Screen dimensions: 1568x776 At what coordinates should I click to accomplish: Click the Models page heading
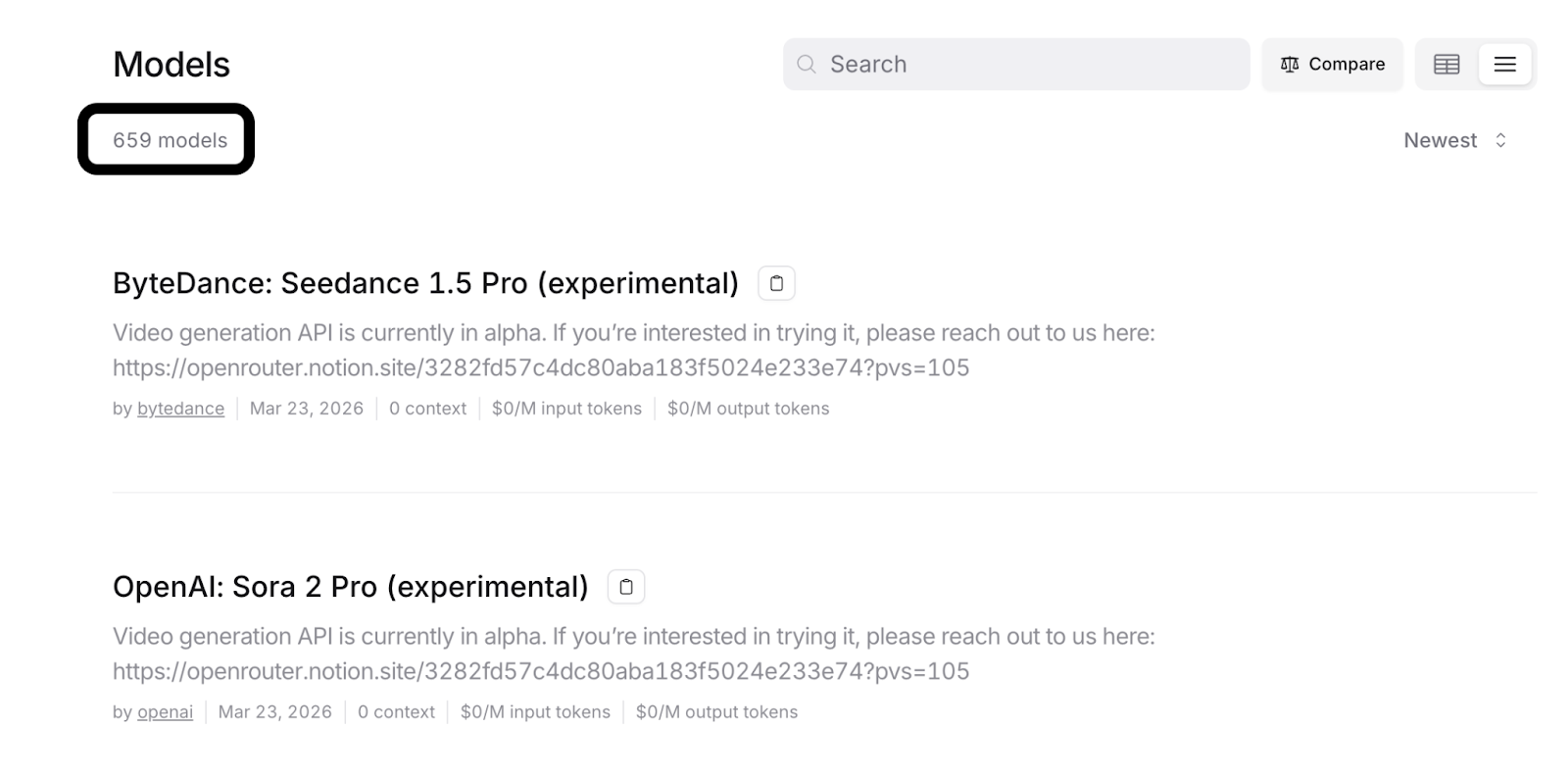tap(171, 65)
